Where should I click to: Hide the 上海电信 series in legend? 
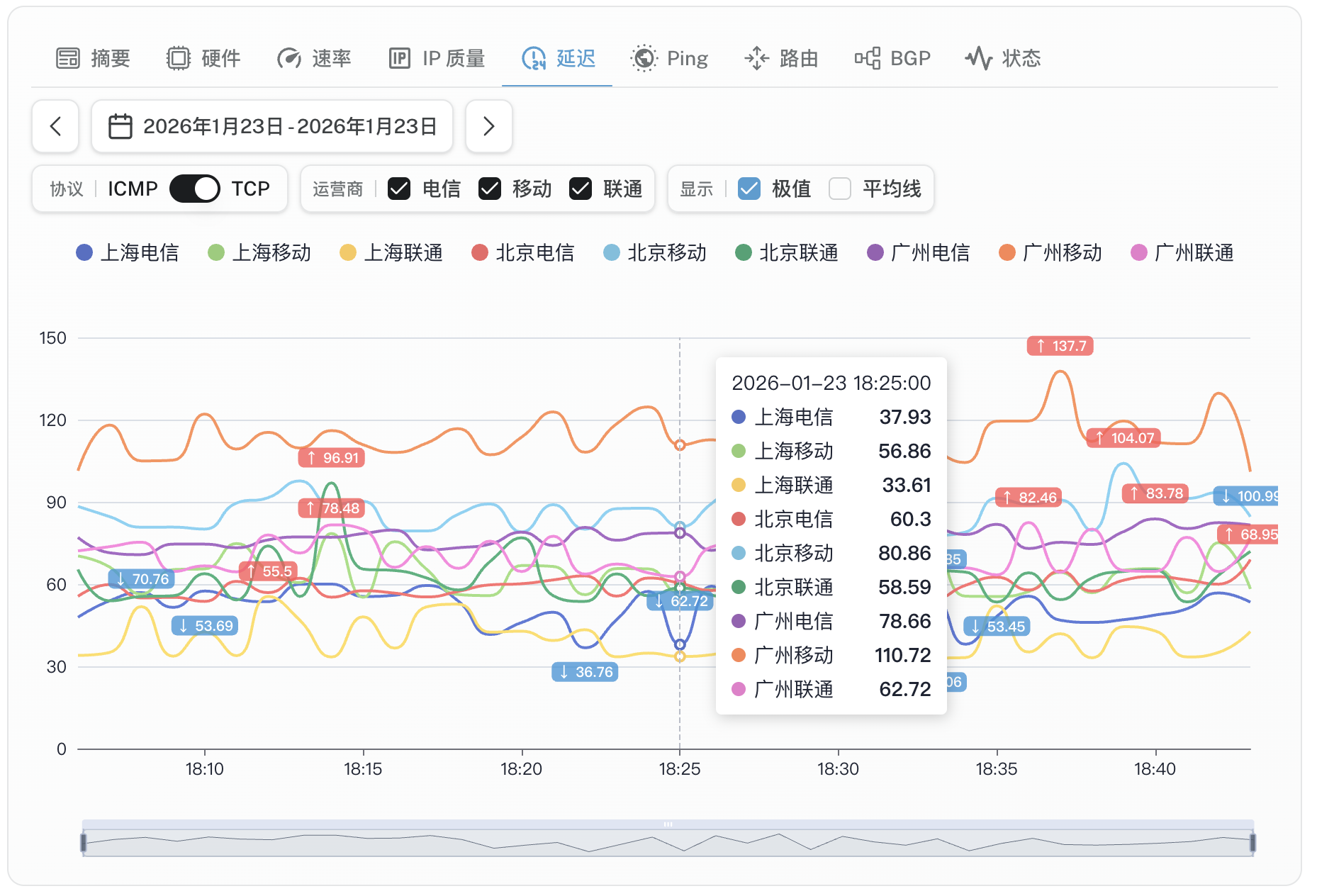(x=128, y=252)
